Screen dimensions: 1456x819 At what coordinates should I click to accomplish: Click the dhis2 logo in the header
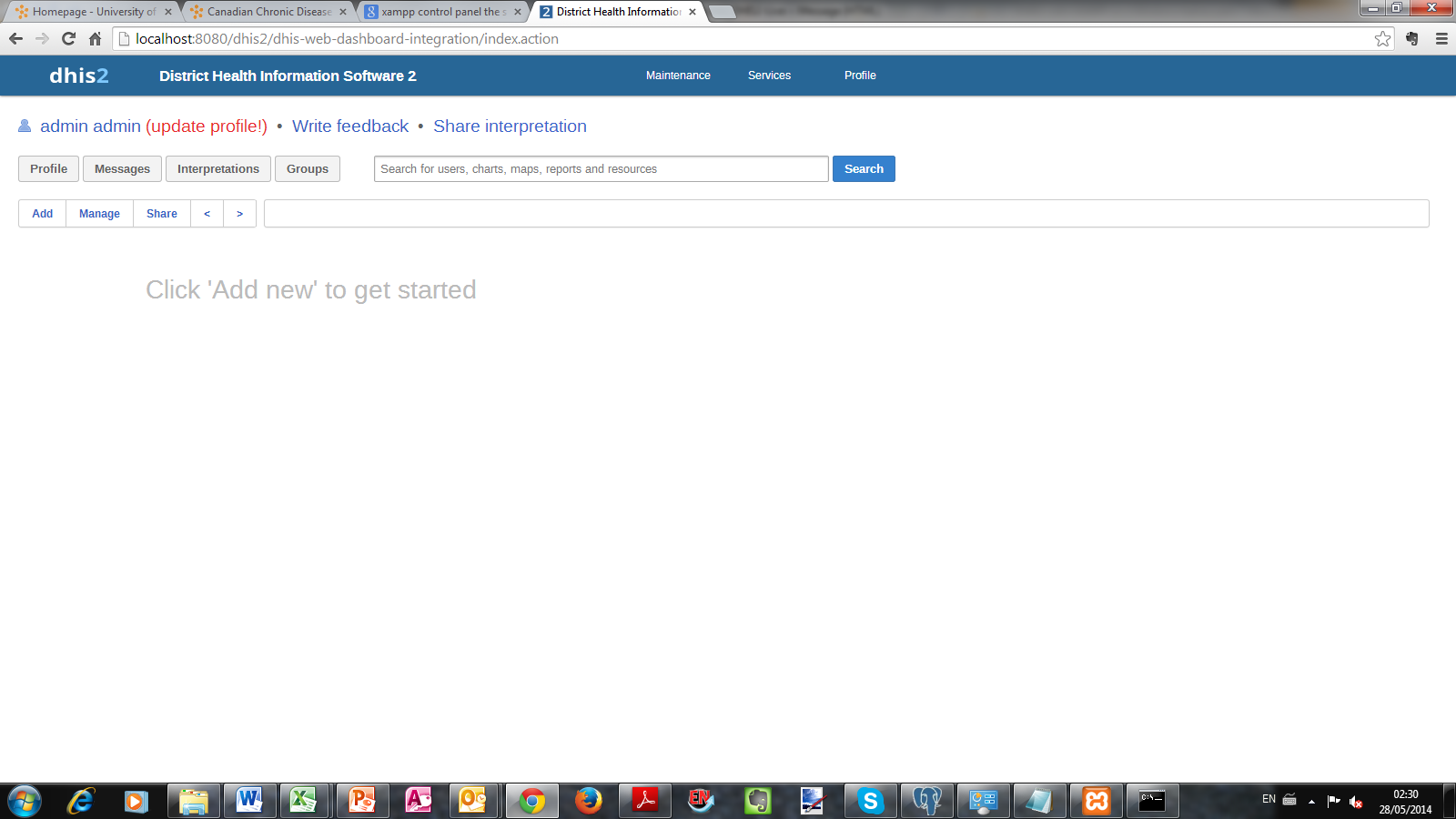pyautogui.click(x=79, y=76)
